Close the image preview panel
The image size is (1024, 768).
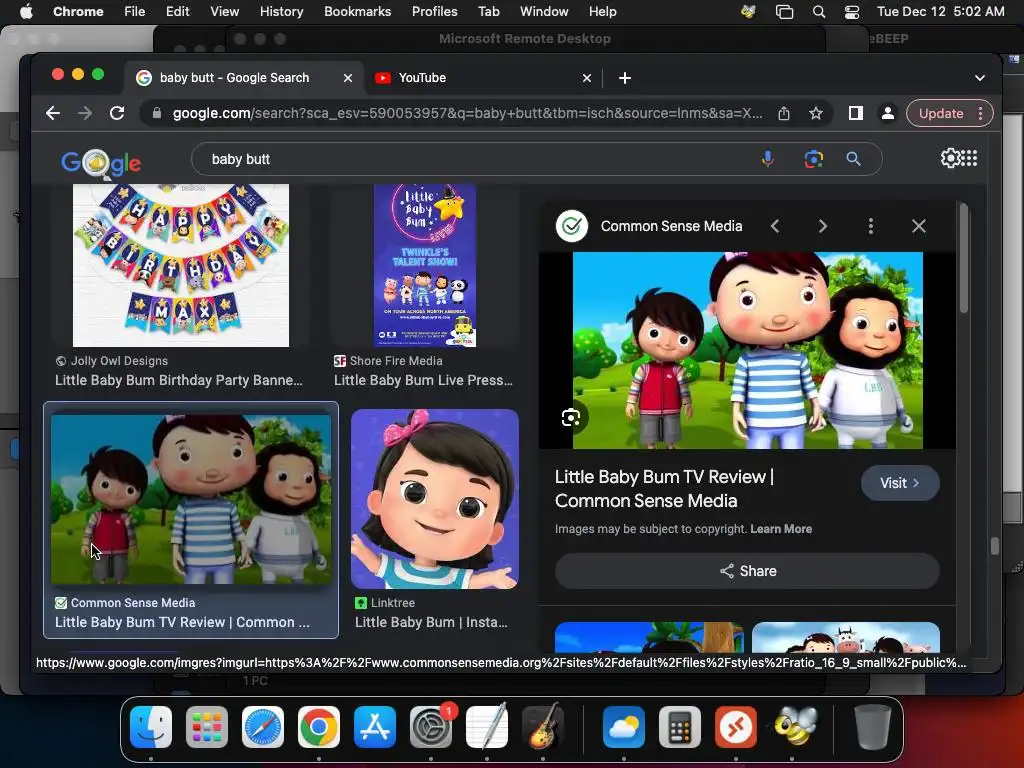pos(919,226)
